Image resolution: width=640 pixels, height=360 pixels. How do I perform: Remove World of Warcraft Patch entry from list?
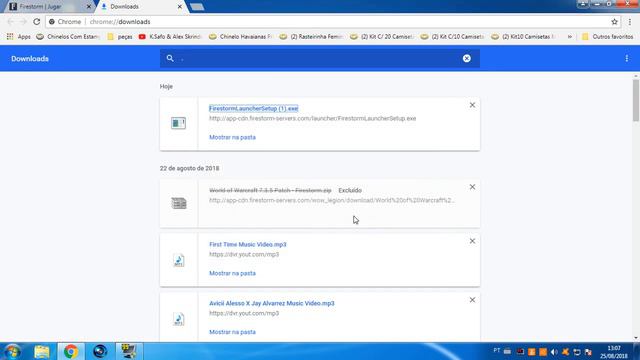[472, 187]
